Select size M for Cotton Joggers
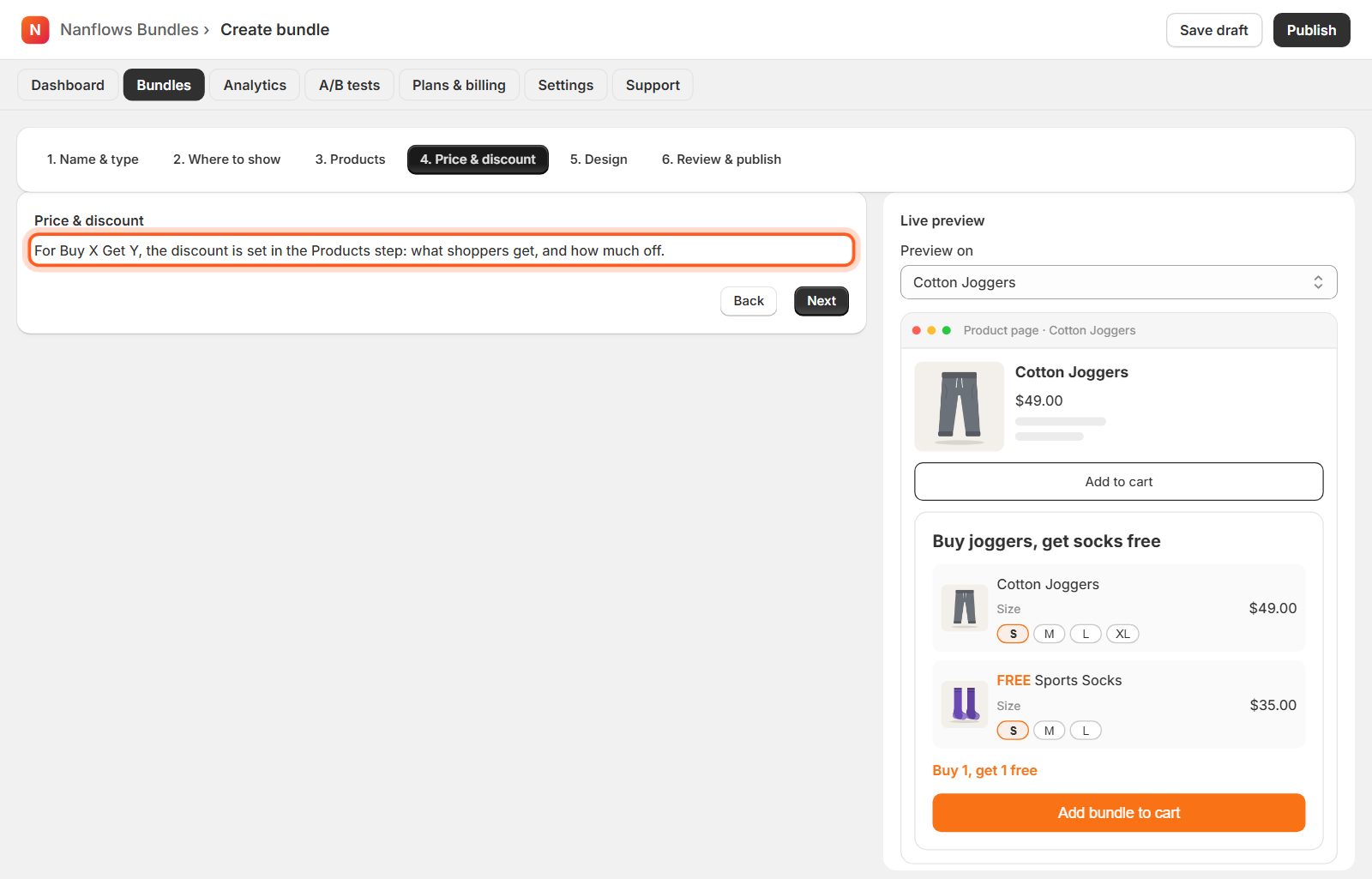 tap(1049, 634)
